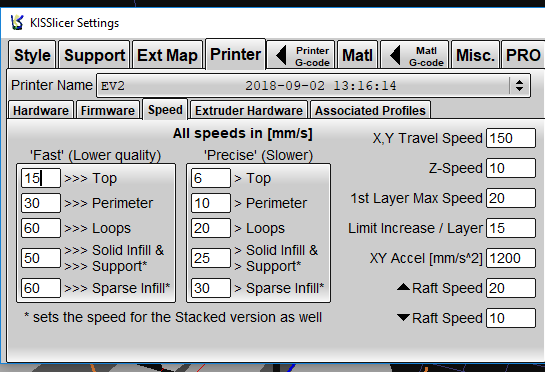The height and width of the screenshot is (372, 545).
Task: Open the PRO tab
Action: point(523,55)
